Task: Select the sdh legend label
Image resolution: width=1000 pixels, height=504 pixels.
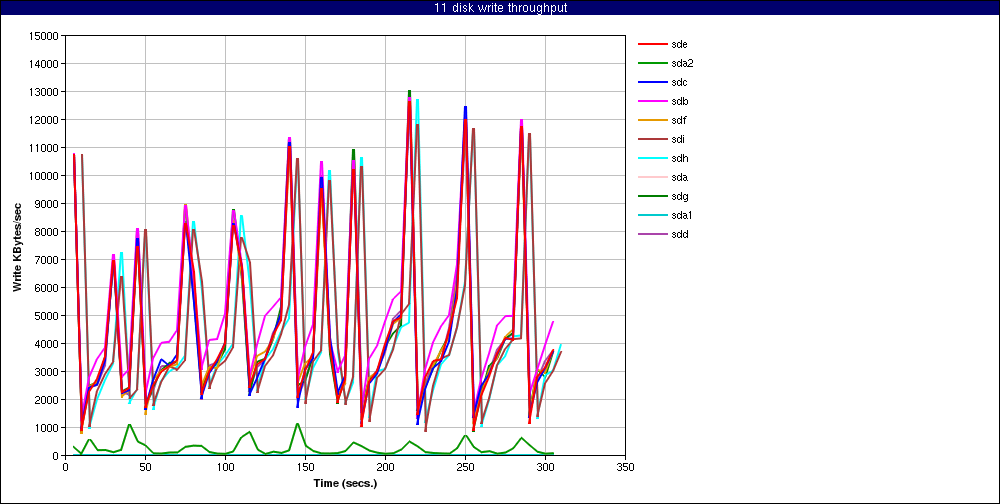Action: pyautogui.click(x=679, y=158)
